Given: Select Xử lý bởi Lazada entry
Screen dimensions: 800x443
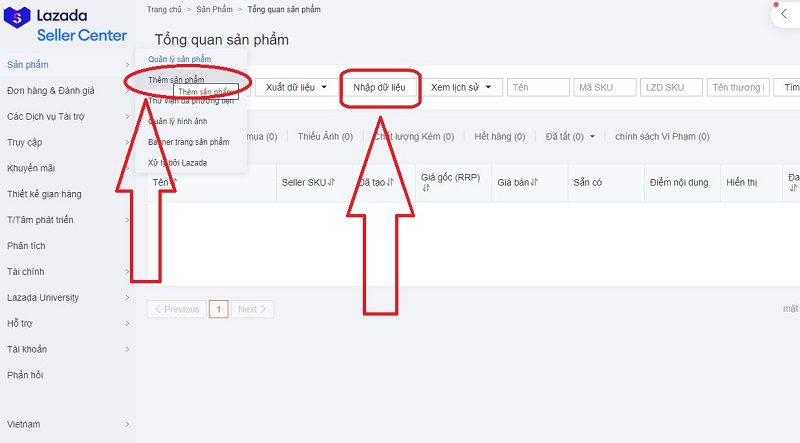Looking at the screenshot, I should 178,163.
